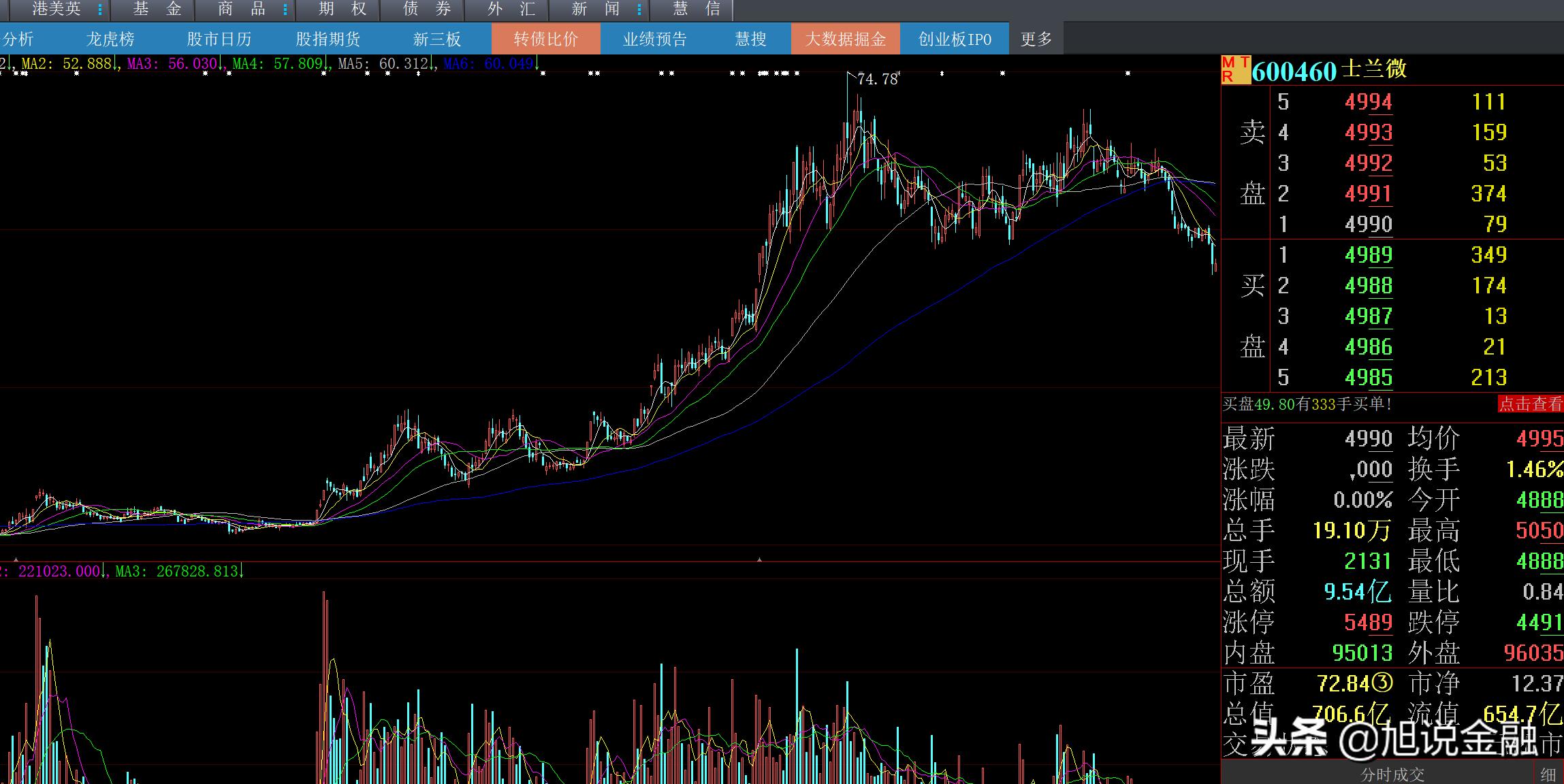Switch to the 基金 top tab

[x=157, y=10]
